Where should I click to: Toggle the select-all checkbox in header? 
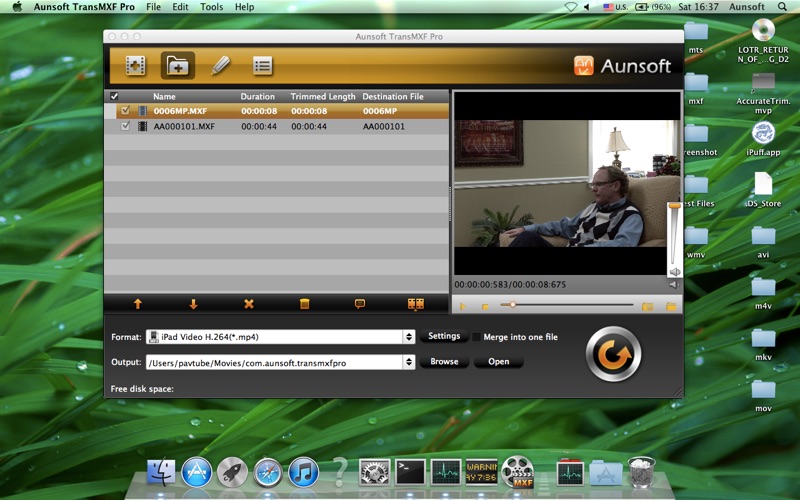[x=114, y=96]
